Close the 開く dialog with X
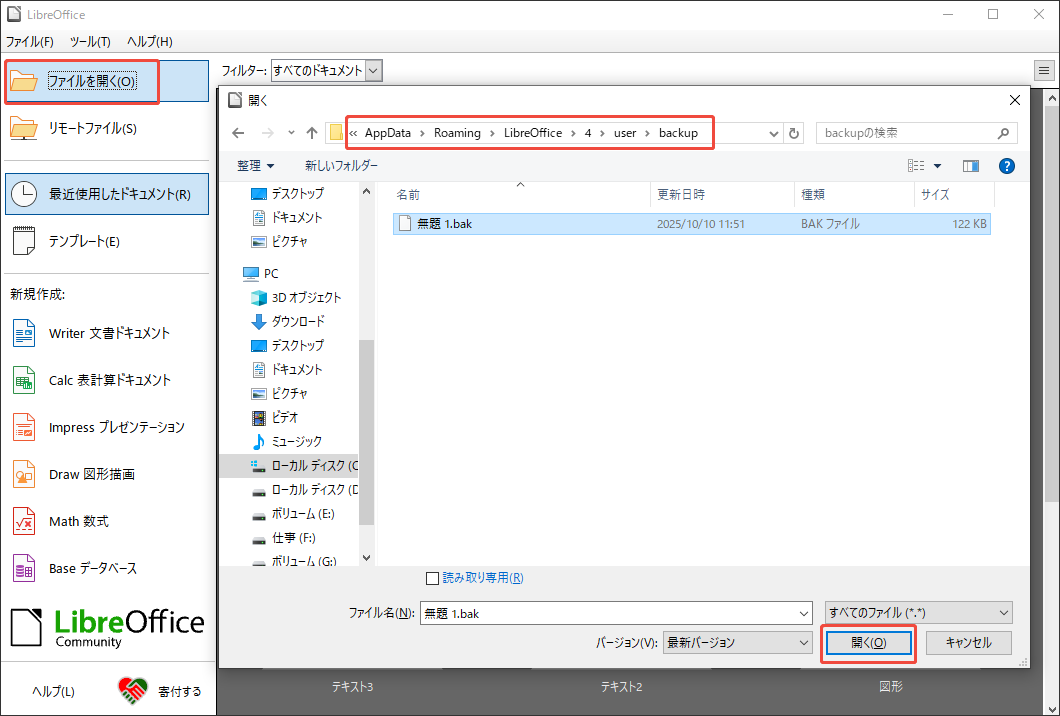Screen dimensions: 1060x716 click(1015, 100)
